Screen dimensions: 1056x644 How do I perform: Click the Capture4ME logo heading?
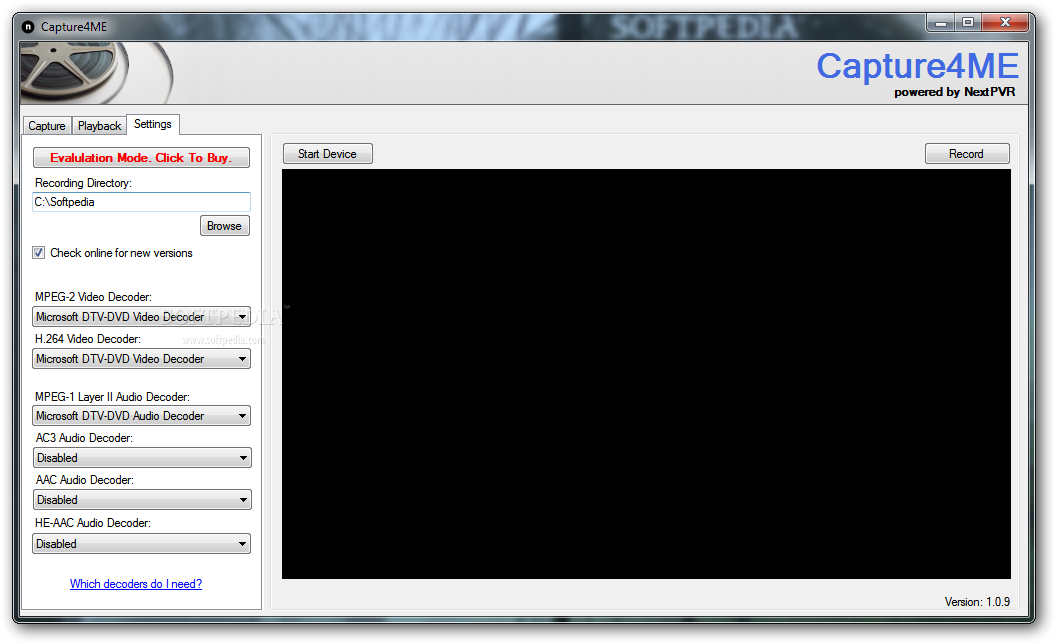coord(917,66)
